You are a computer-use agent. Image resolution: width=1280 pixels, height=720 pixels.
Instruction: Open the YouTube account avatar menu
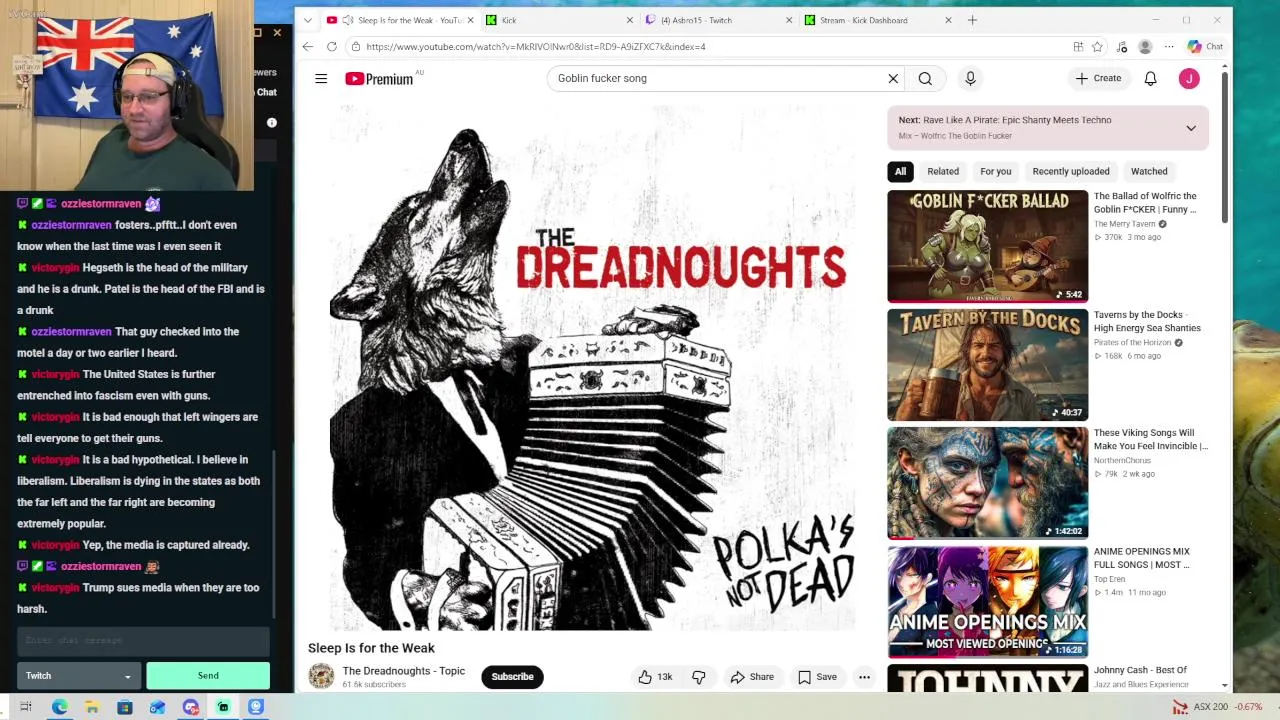click(x=1189, y=78)
